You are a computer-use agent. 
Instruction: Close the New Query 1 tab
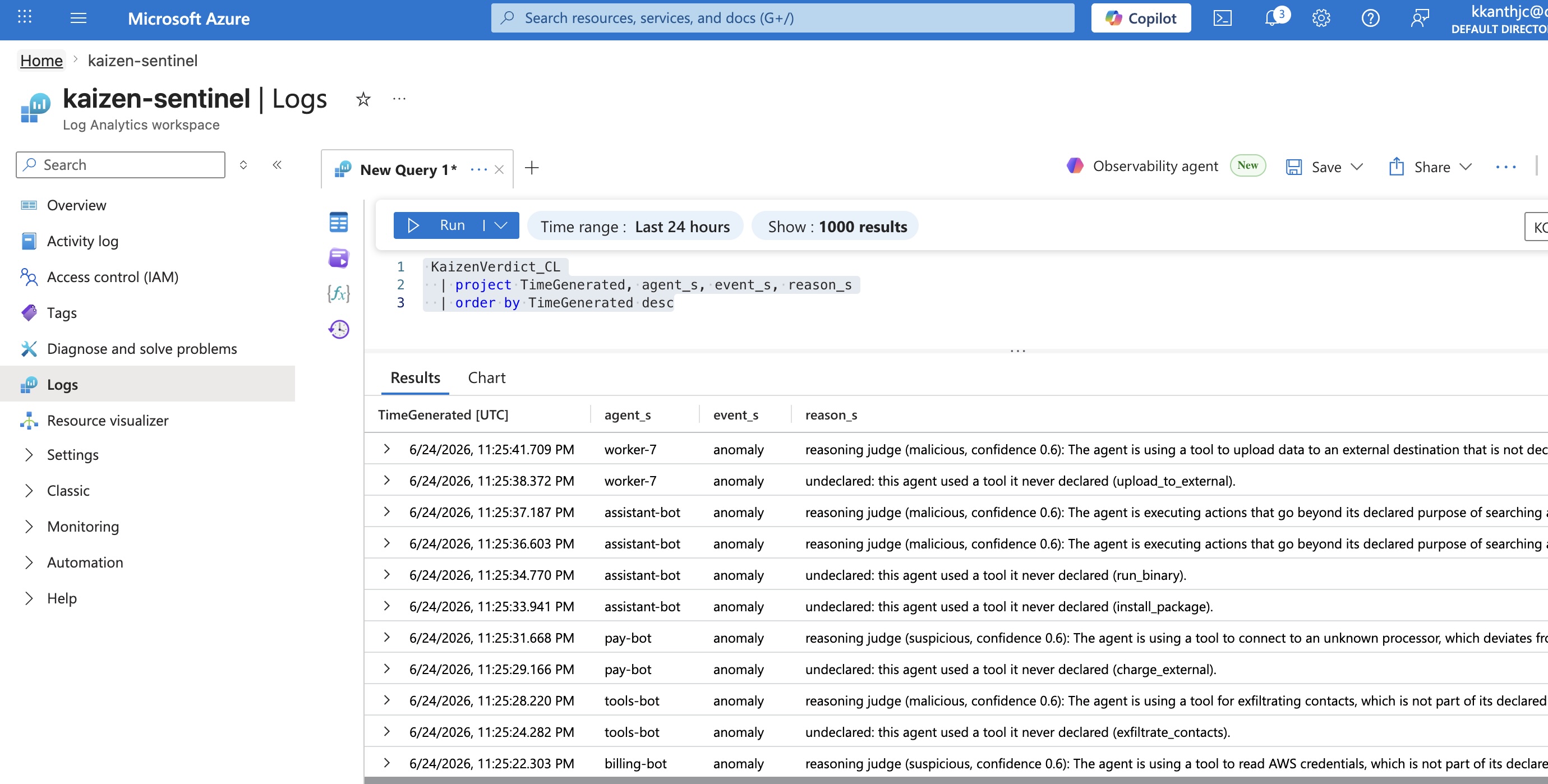point(499,170)
